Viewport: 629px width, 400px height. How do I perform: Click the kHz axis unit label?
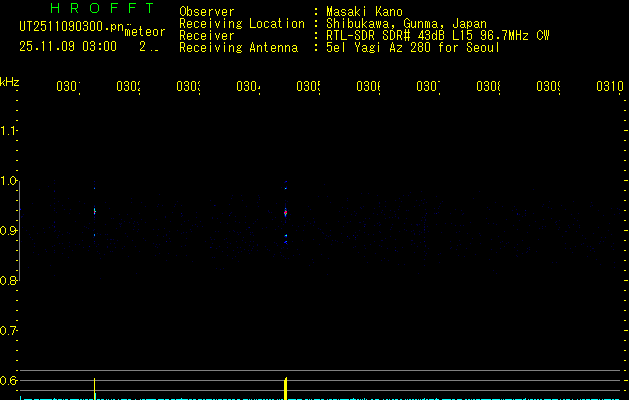click(x=9, y=82)
